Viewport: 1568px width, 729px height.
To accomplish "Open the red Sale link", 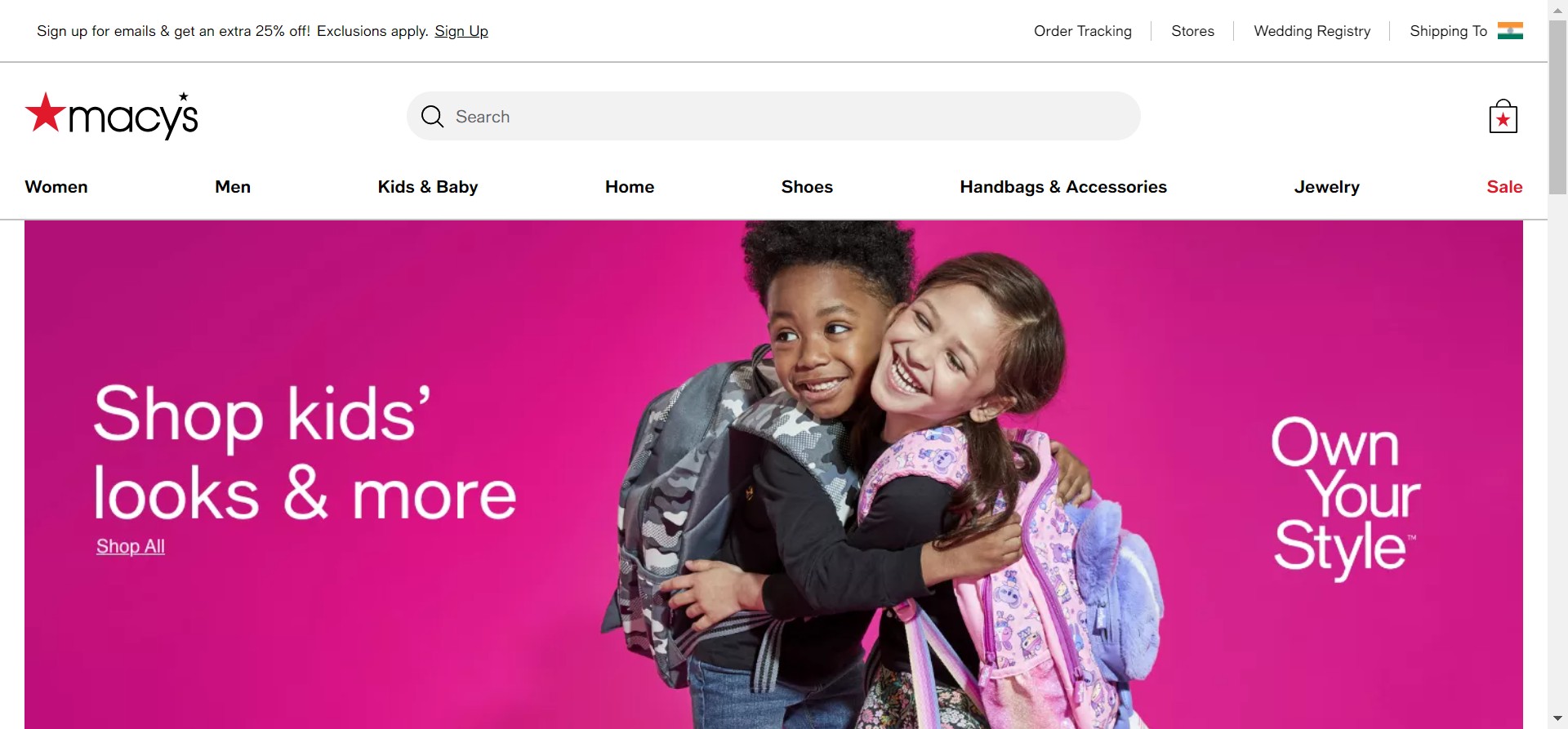I will point(1504,187).
